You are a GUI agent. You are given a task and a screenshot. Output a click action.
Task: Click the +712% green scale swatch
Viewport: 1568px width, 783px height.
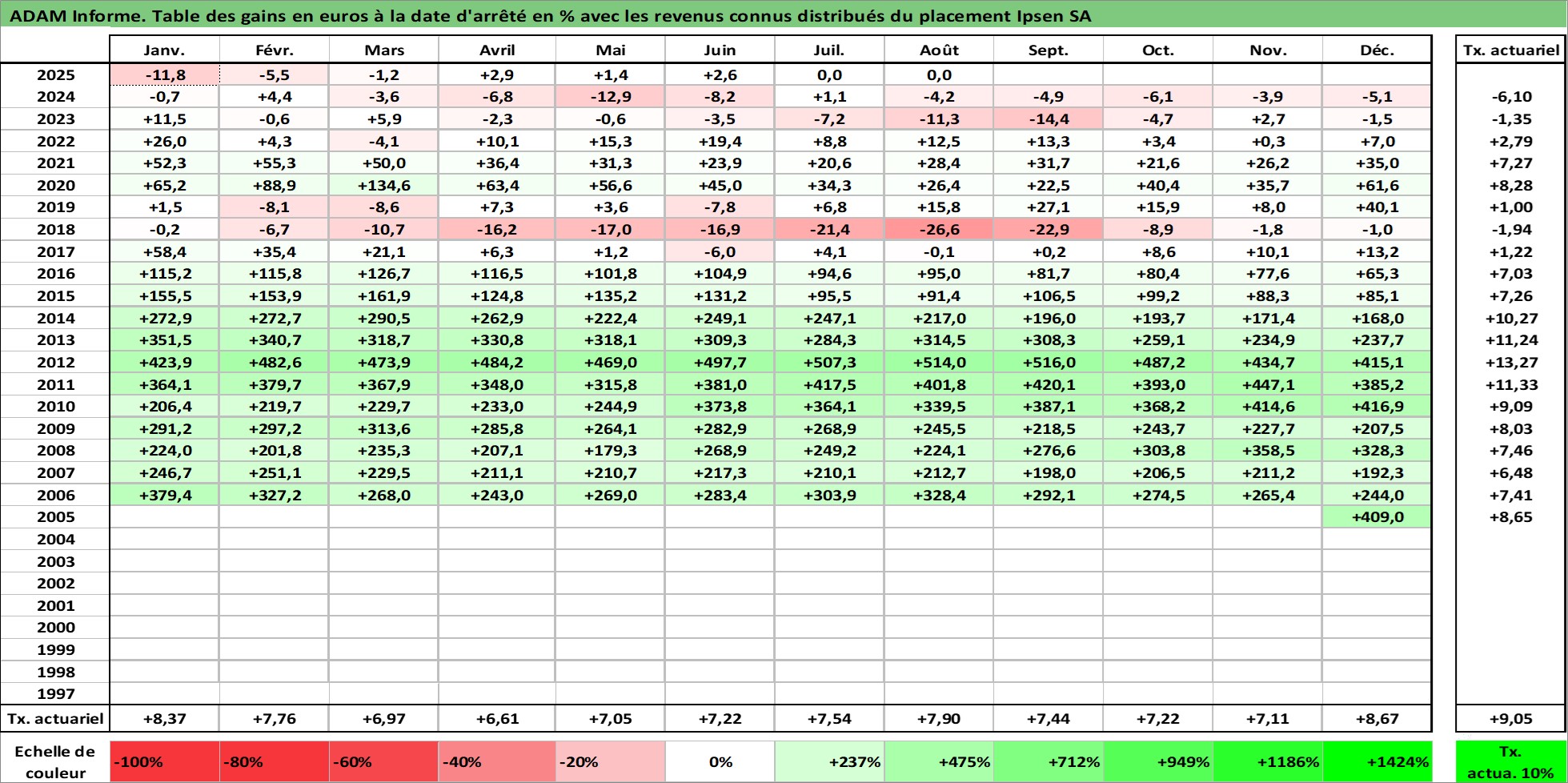point(1048,761)
